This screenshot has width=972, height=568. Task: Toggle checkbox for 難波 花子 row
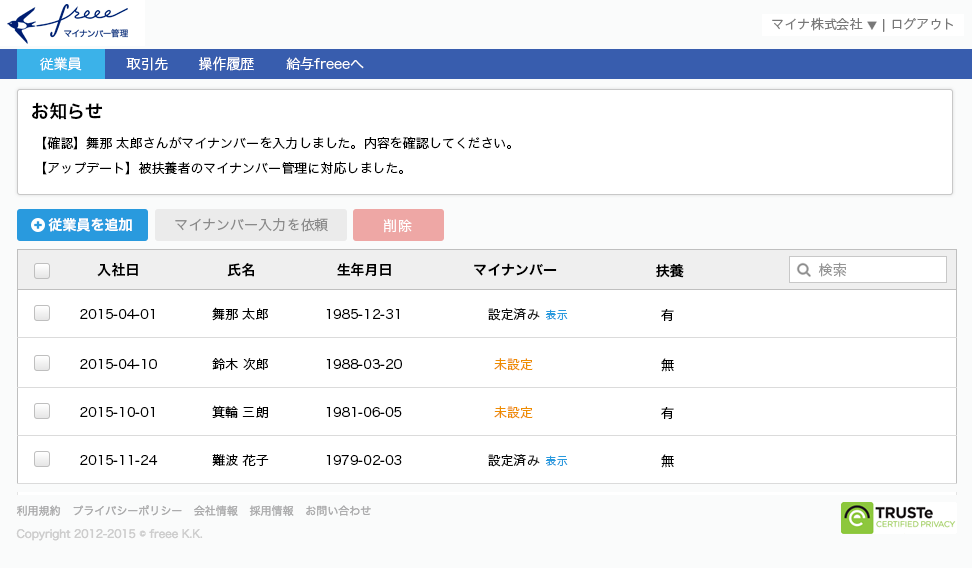coord(42,460)
